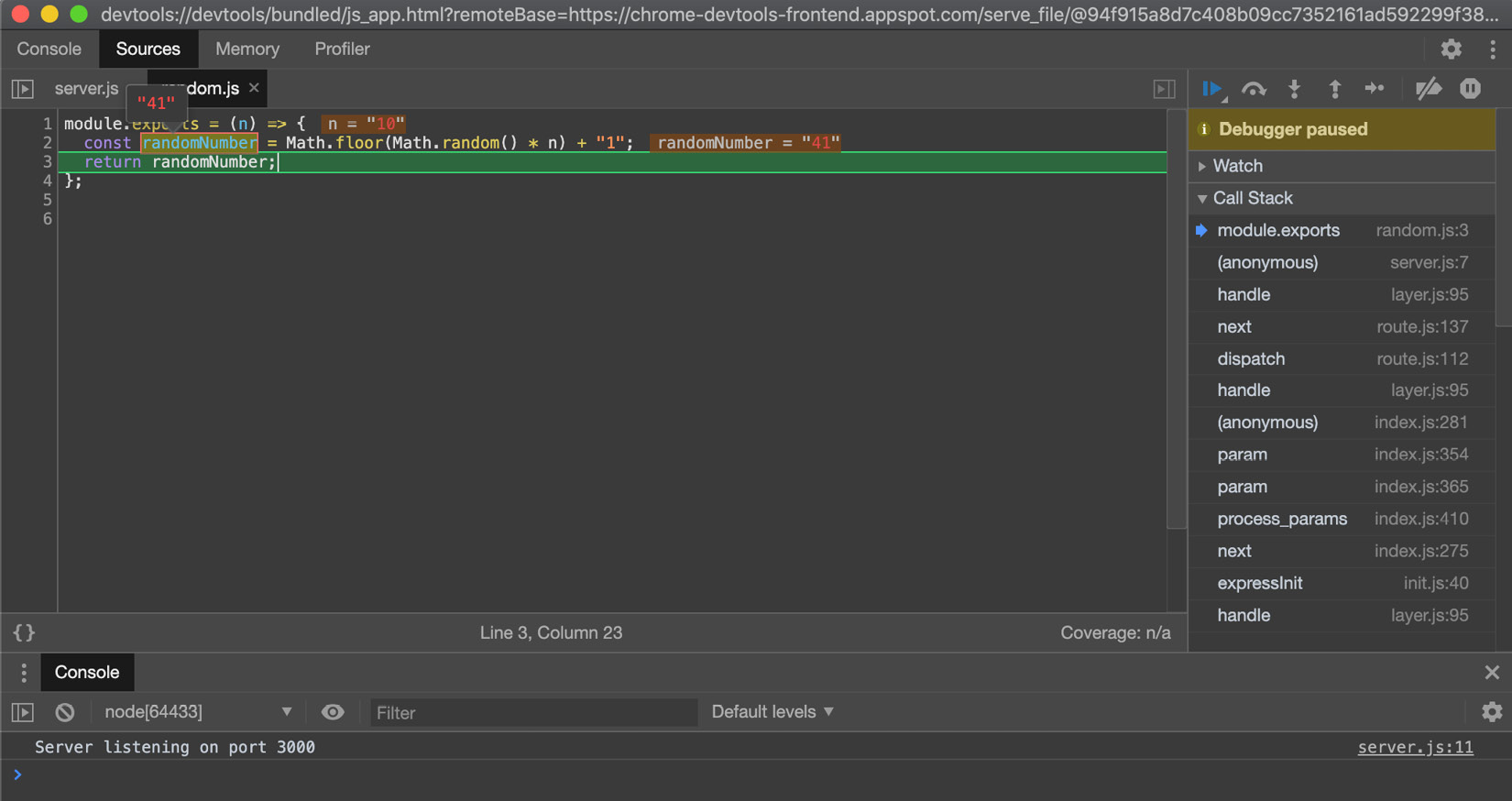Select the Console drawer tab

point(87,673)
